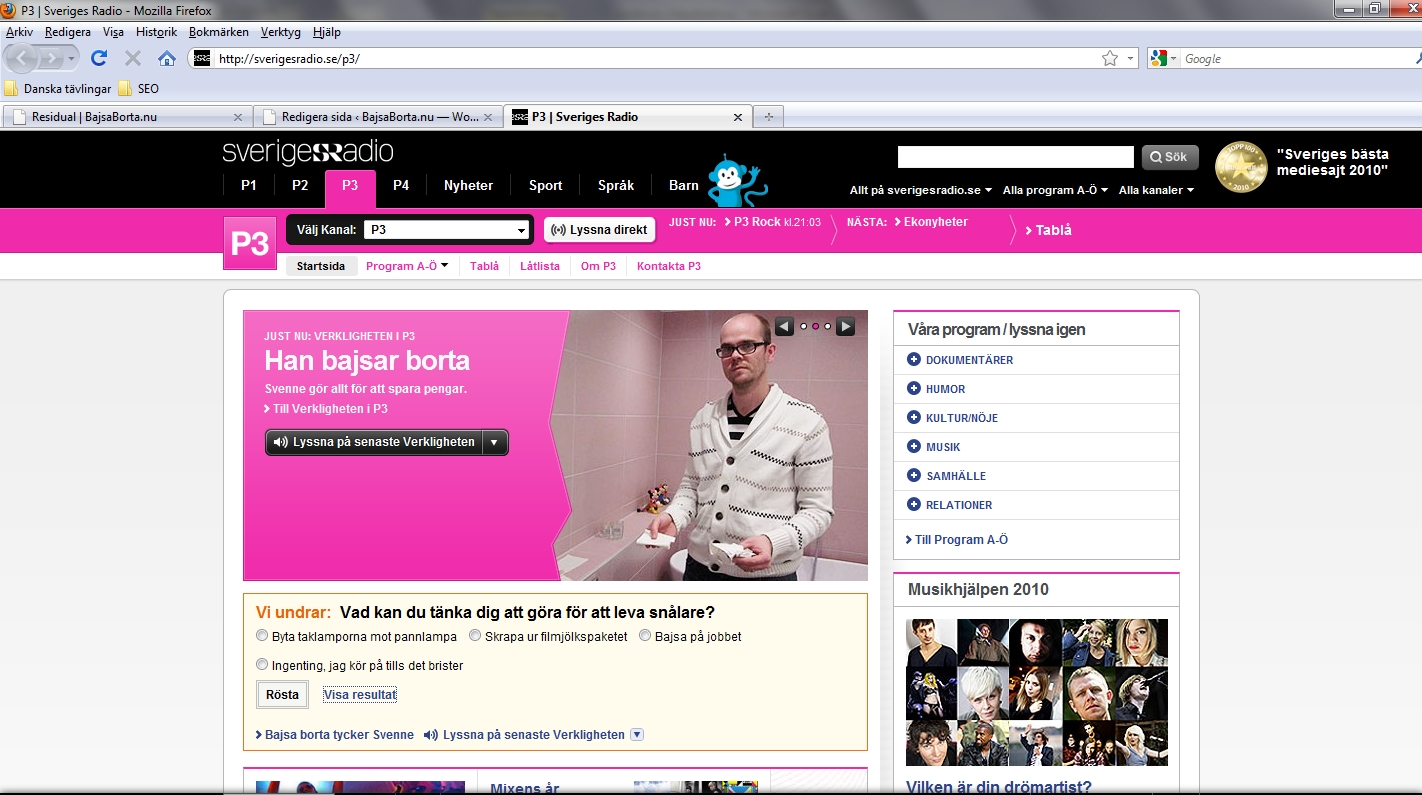Switch to the P1 channel tab
1422x795 pixels.
click(249, 185)
